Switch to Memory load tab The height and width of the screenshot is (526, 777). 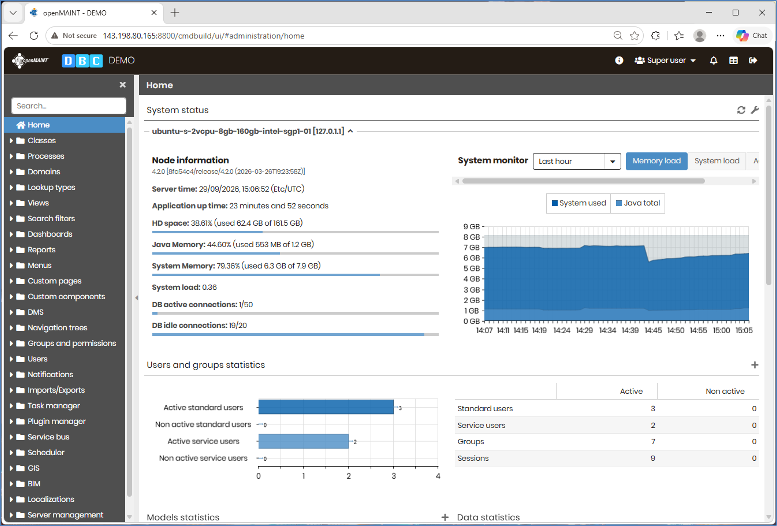657,161
